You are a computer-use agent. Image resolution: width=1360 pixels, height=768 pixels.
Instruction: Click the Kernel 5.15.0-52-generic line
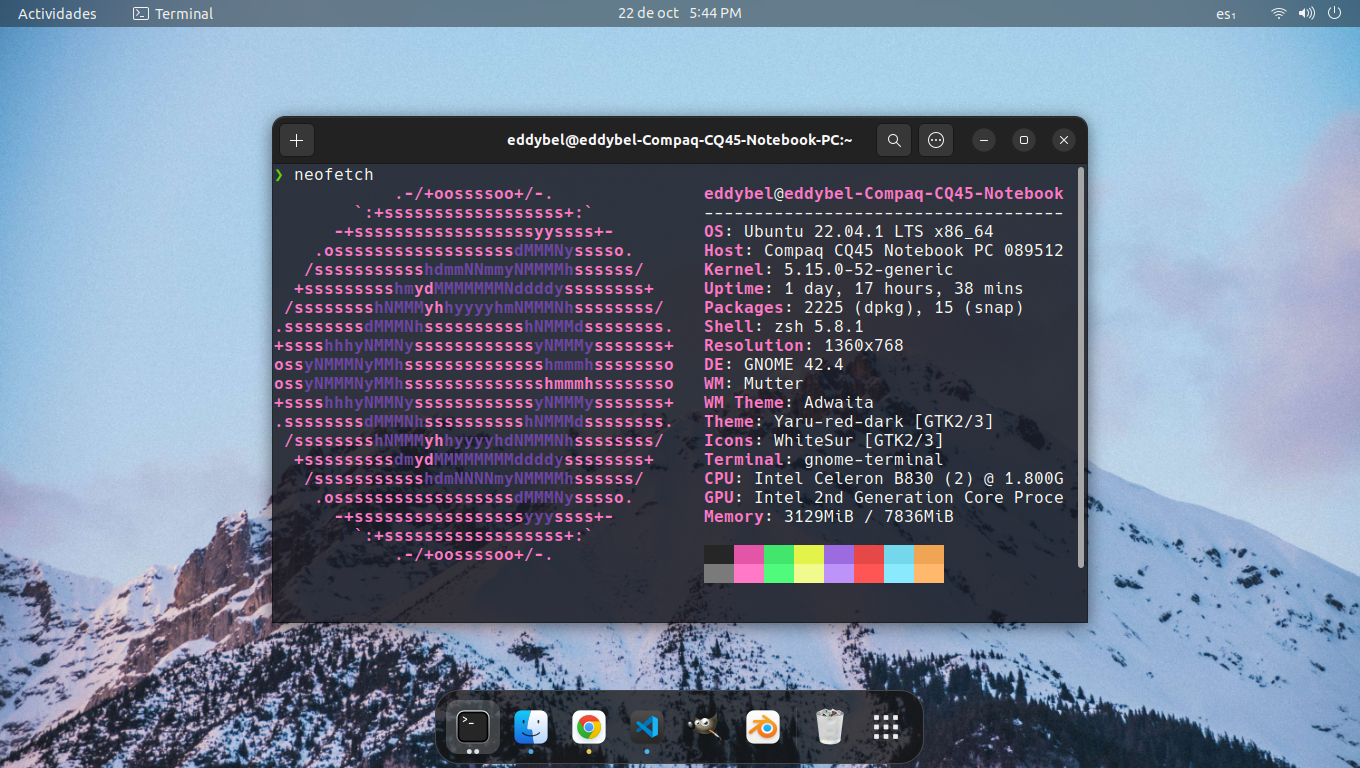(829, 270)
